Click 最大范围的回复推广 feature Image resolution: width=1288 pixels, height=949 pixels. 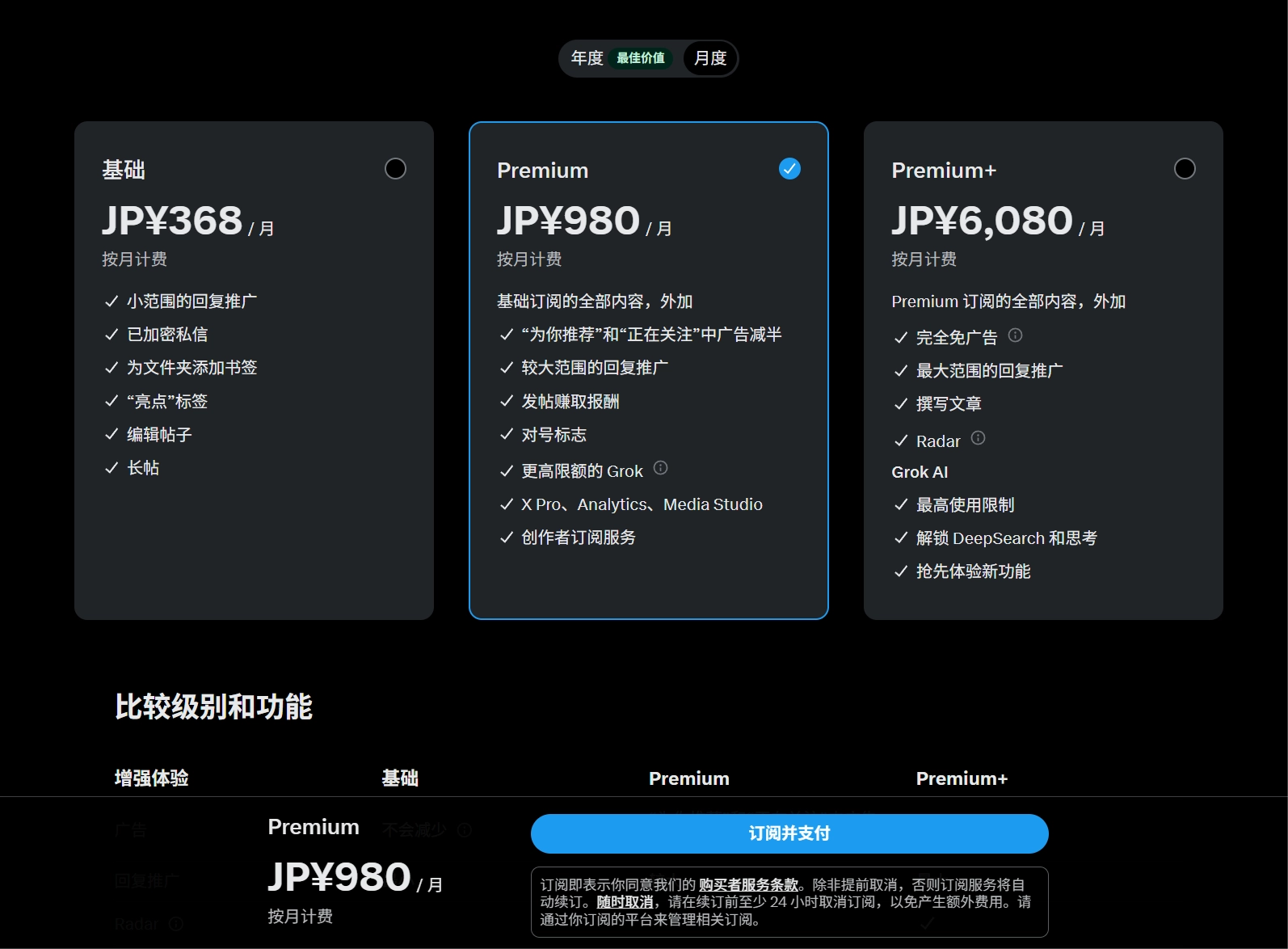[x=989, y=371]
